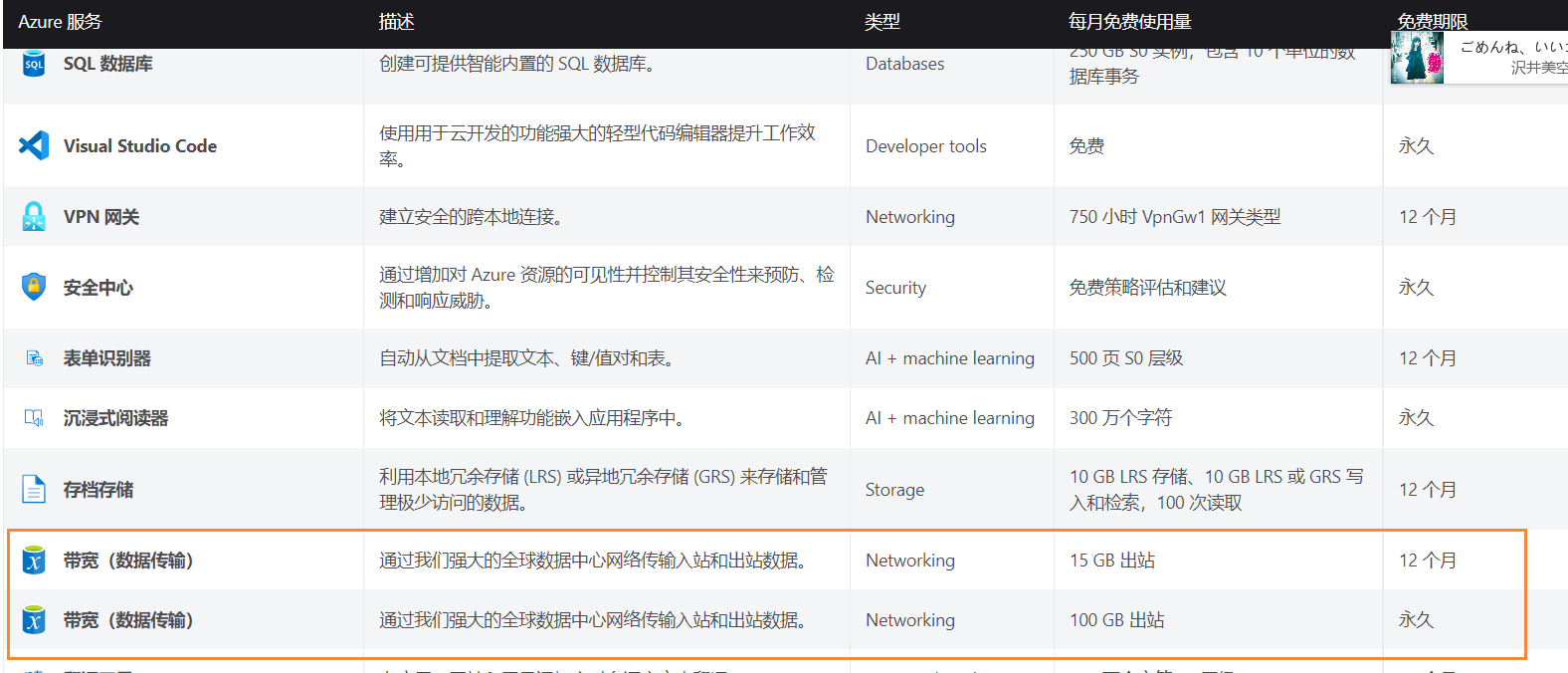The image size is (1568, 673).
Task: Click the 类型 column header
Action: (x=882, y=22)
